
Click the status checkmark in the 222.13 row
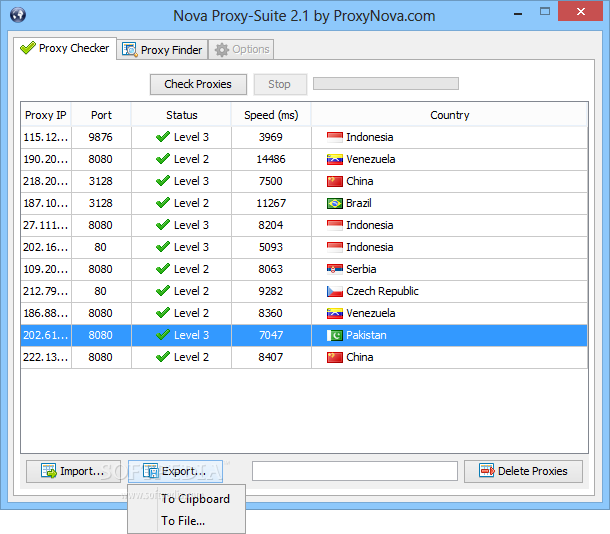163,356
